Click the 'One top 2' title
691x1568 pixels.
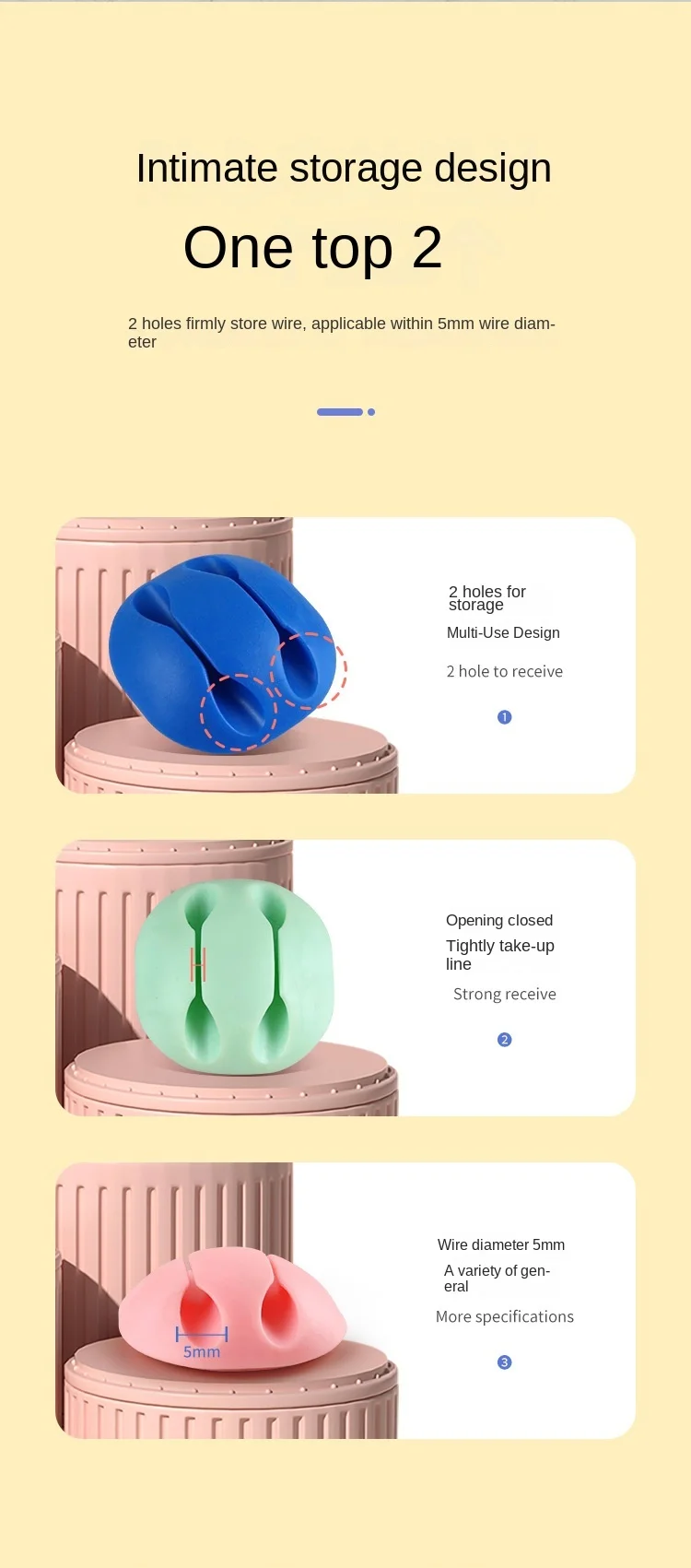313,247
